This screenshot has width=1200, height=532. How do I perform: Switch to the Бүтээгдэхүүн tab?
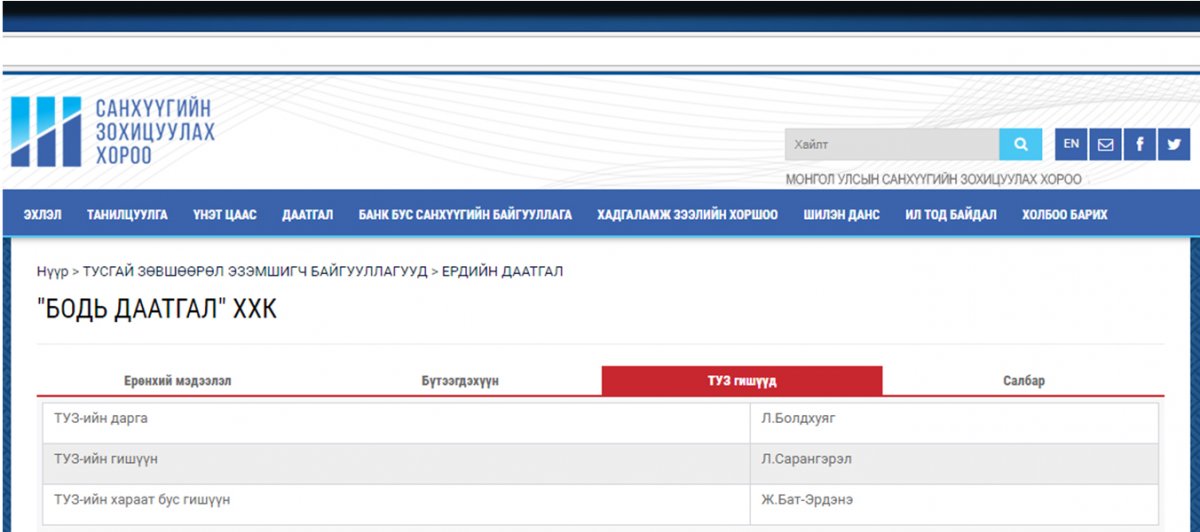point(460,381)
